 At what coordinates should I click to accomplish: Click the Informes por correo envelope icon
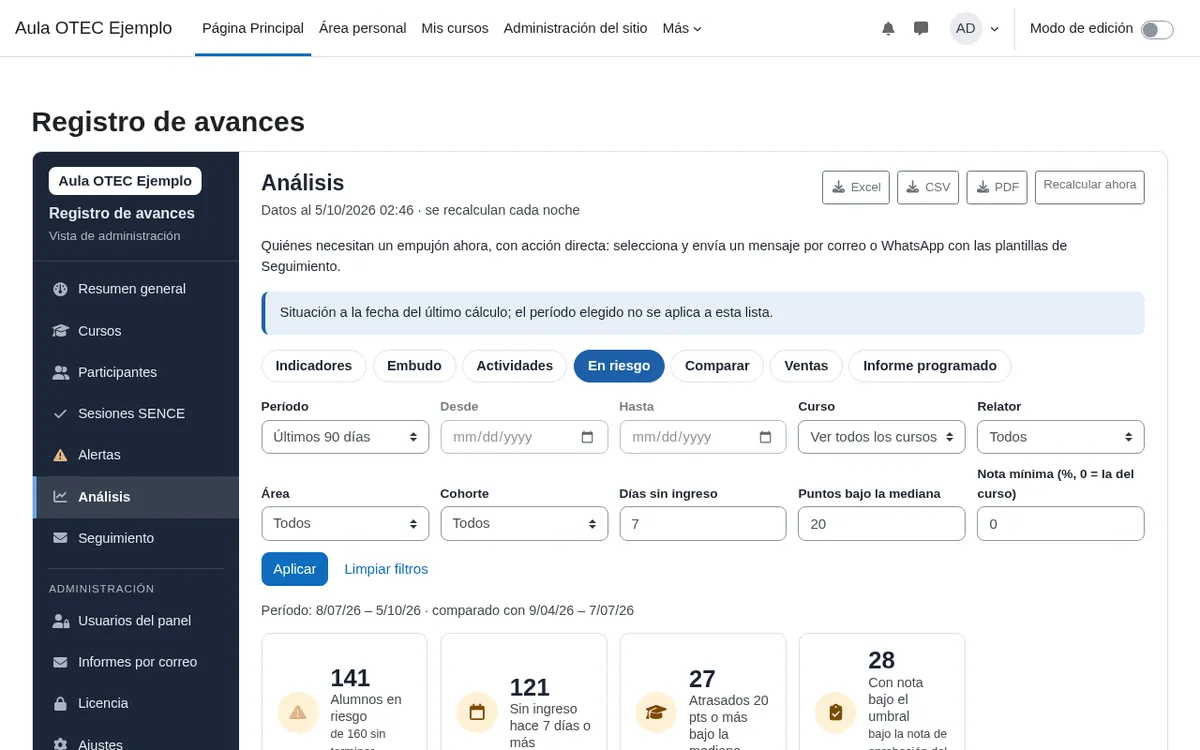pos(60,662)
